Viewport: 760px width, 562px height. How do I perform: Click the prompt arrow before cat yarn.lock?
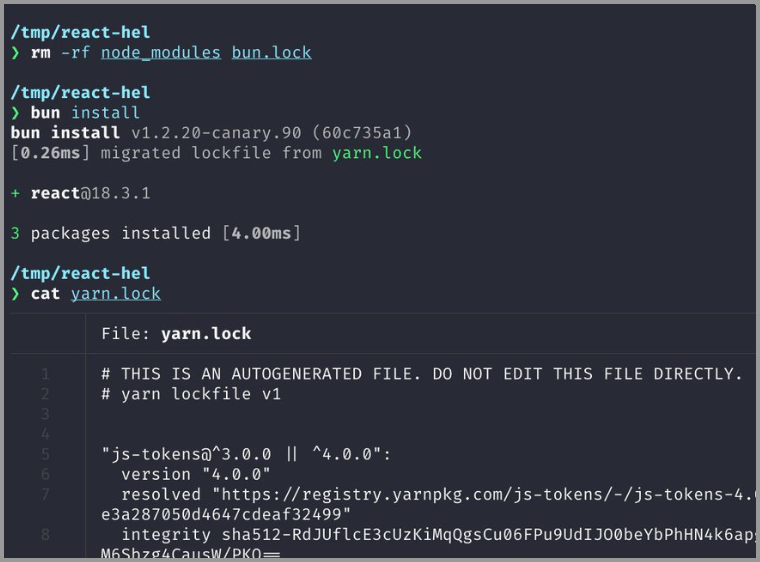tap(15, 294)
